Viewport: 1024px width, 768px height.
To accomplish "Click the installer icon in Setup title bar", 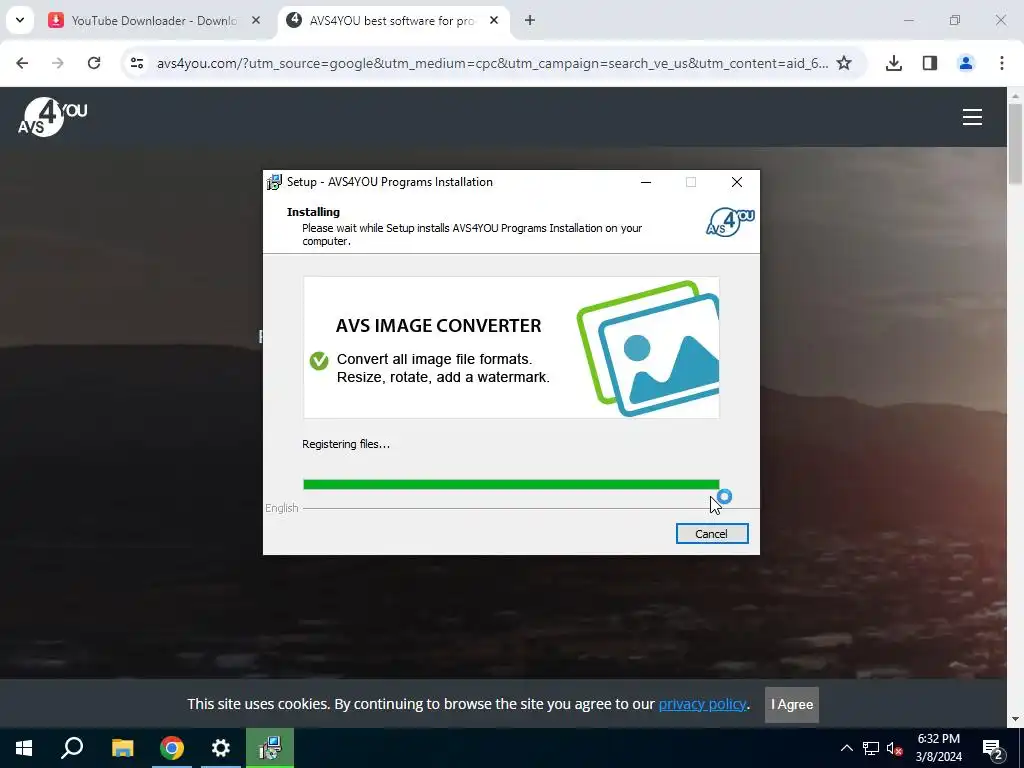I will click(x=274, y=182).
